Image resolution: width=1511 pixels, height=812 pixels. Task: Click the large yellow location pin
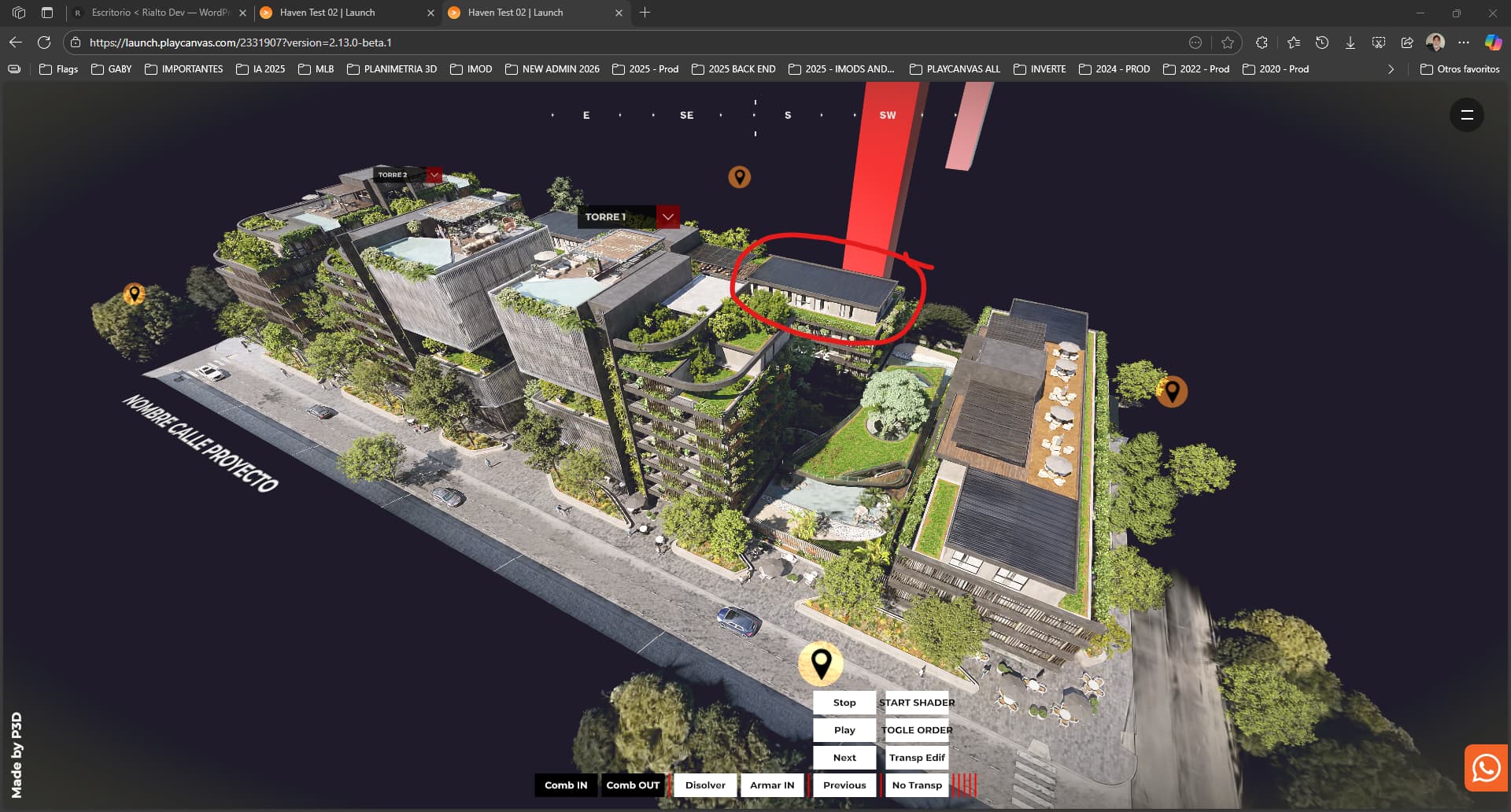pyautogui.click(x=821, y=663)
